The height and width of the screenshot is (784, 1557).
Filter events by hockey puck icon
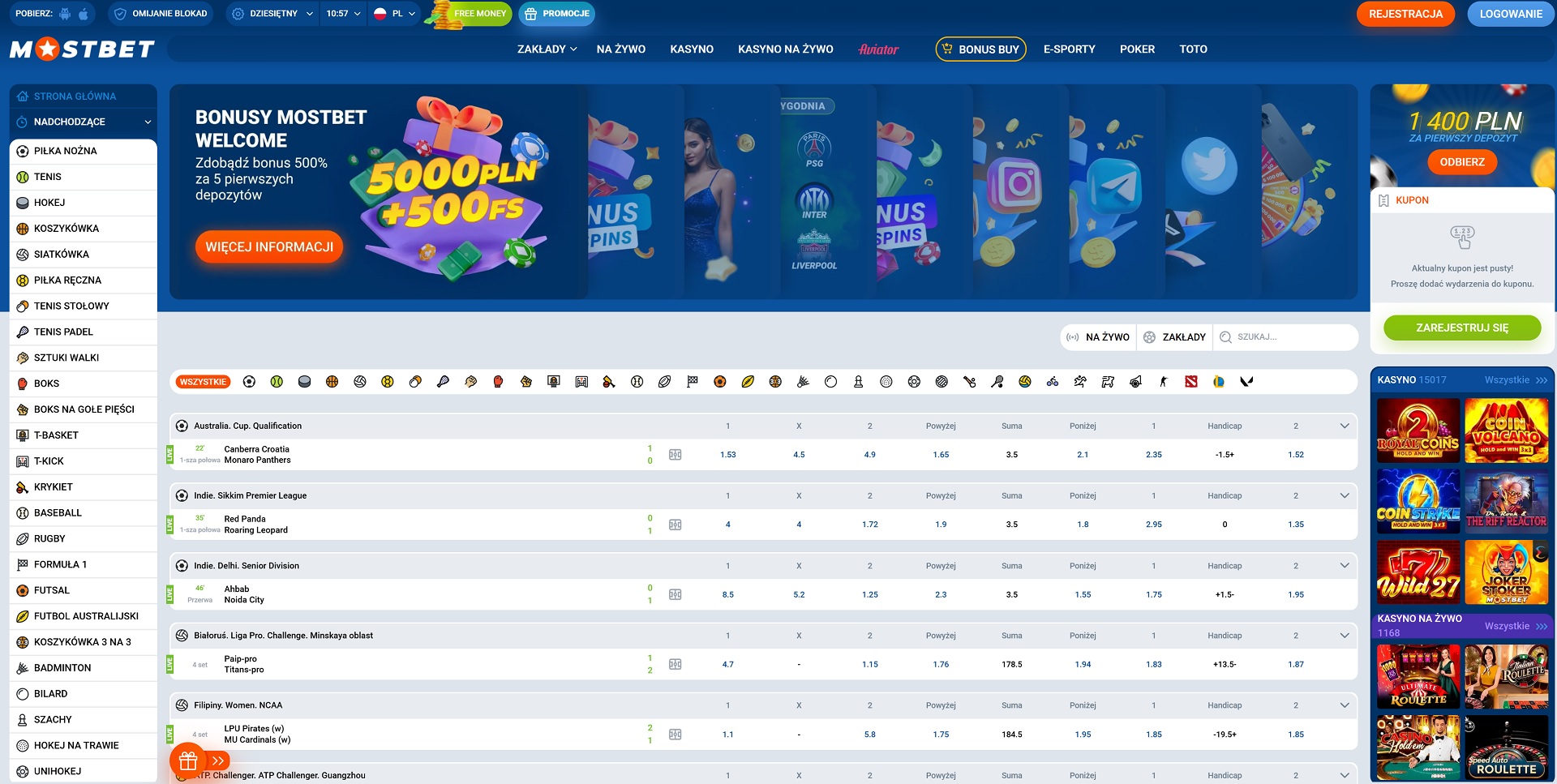[x=304, y=382]
